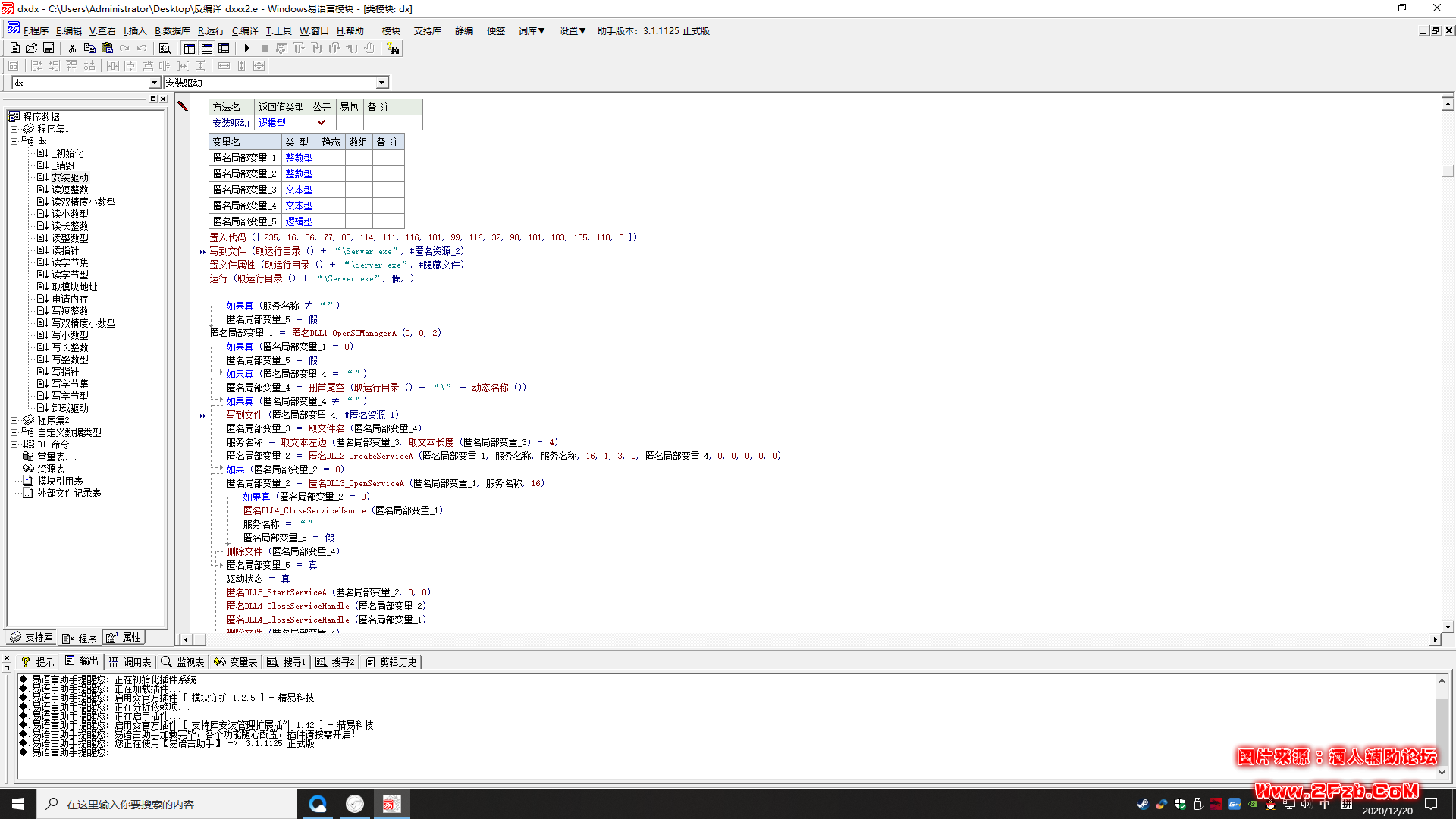This screenshot has width=1456, height=819.
Task: Click the vertical same-height alignment icon
Action: pos(241,66)
